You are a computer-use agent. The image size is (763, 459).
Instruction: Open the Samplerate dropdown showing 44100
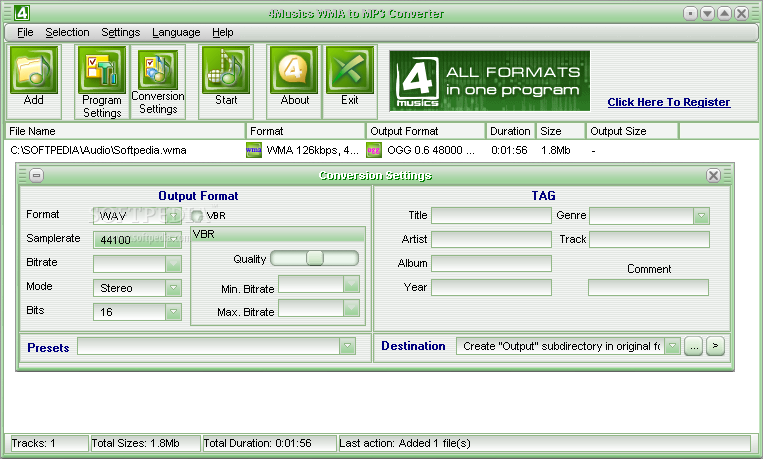(x=173, y=239)
